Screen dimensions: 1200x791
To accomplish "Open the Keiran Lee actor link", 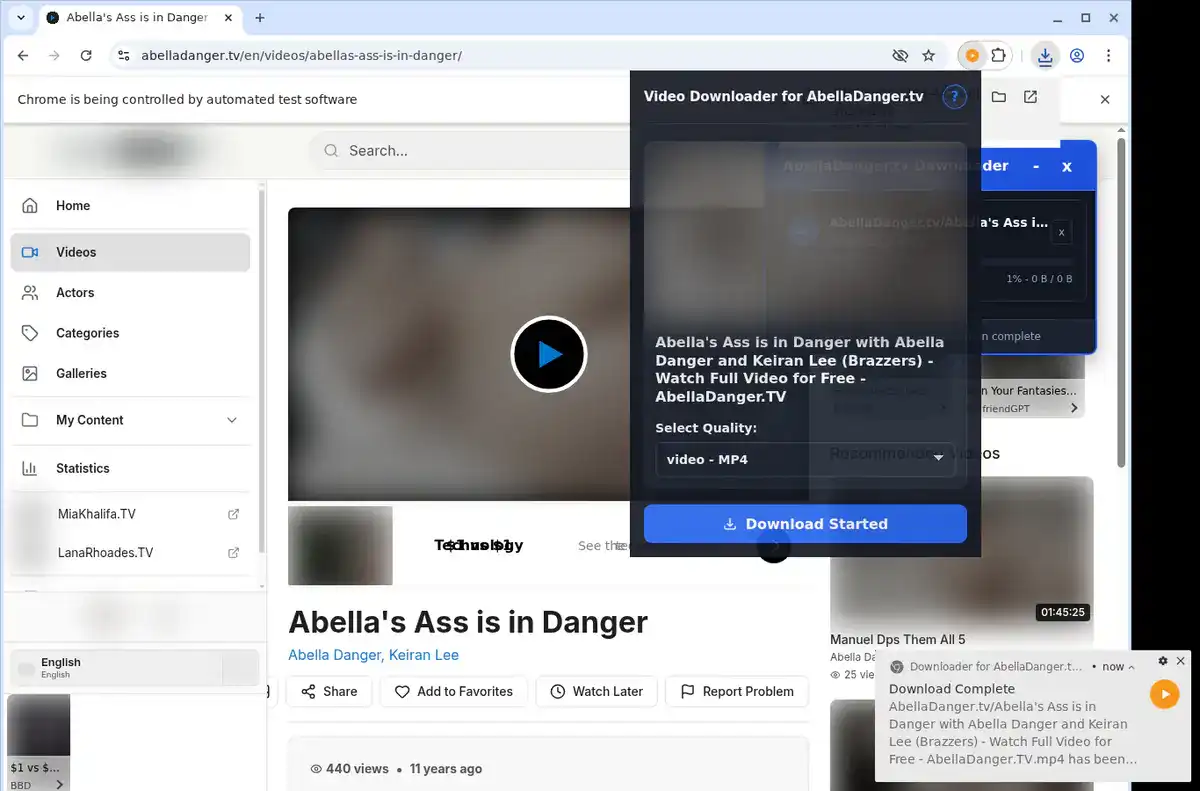I will tap(423, 655).
